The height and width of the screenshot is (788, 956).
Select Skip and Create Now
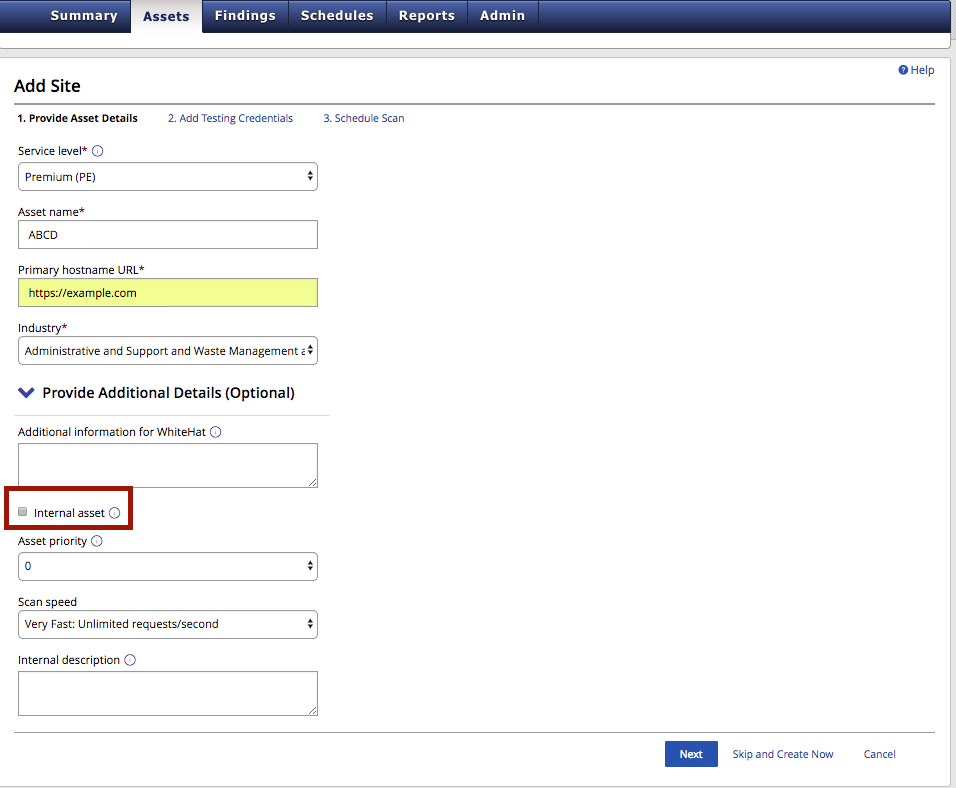783,753
